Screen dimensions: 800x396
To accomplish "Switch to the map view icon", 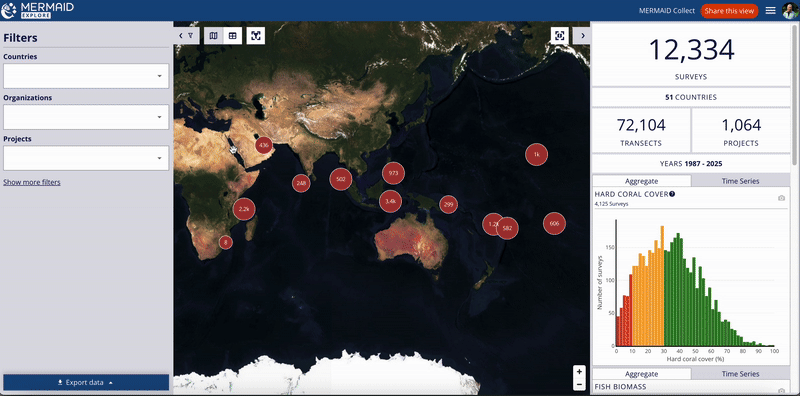I will click(214, 36).
